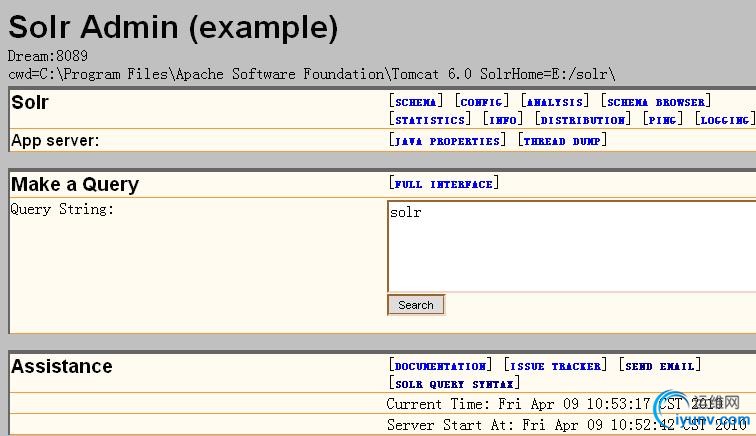Image resolution: width=756 pixels, height=436 pixels.
Task: Open the FULL INTERFACE query link
Action: click(444, 184)
